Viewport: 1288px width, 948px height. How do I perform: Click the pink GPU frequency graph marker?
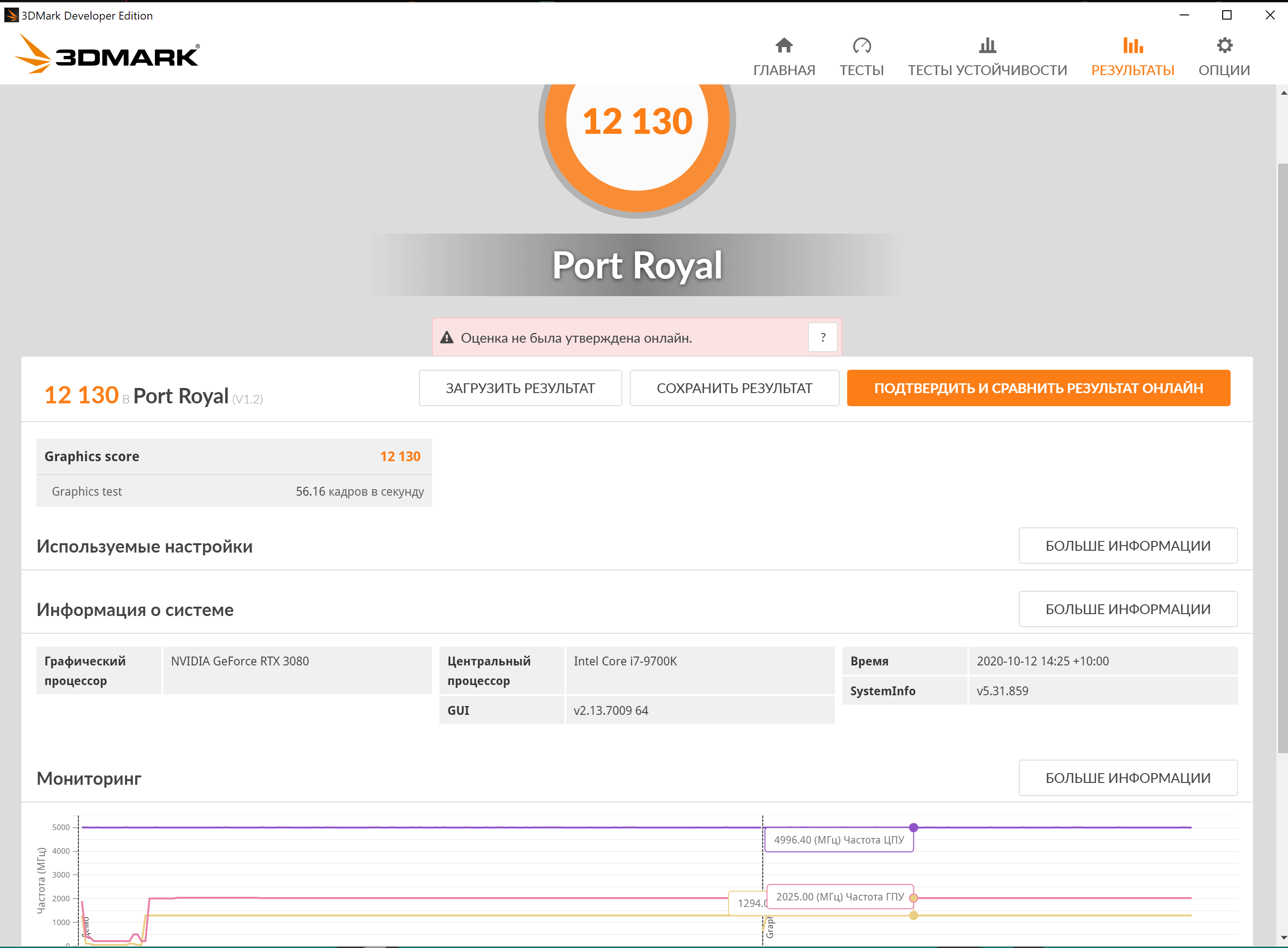(913, 898)
